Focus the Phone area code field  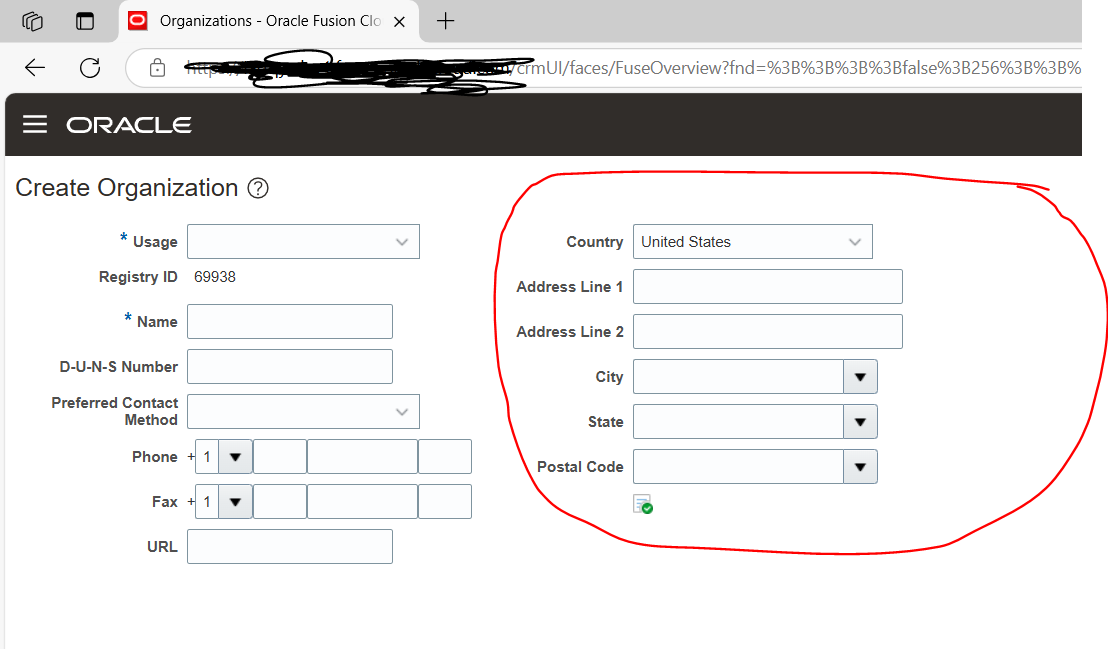(x=280, y=457)
